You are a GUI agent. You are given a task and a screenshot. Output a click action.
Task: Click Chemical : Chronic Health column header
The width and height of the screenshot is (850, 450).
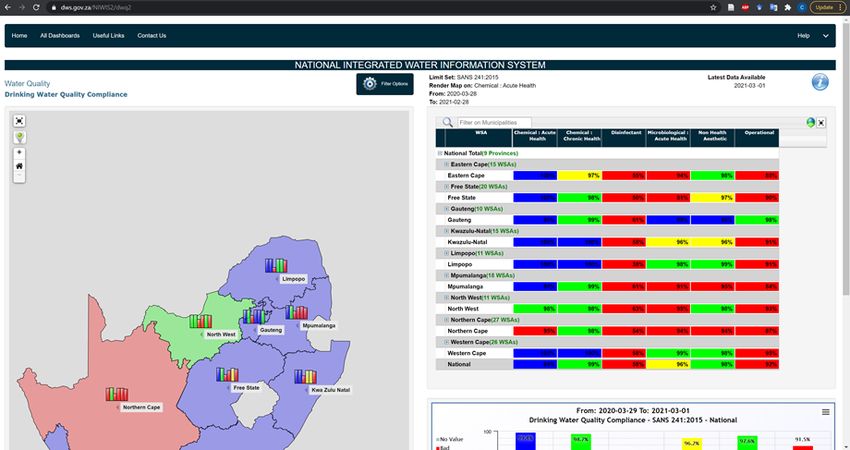579,137
